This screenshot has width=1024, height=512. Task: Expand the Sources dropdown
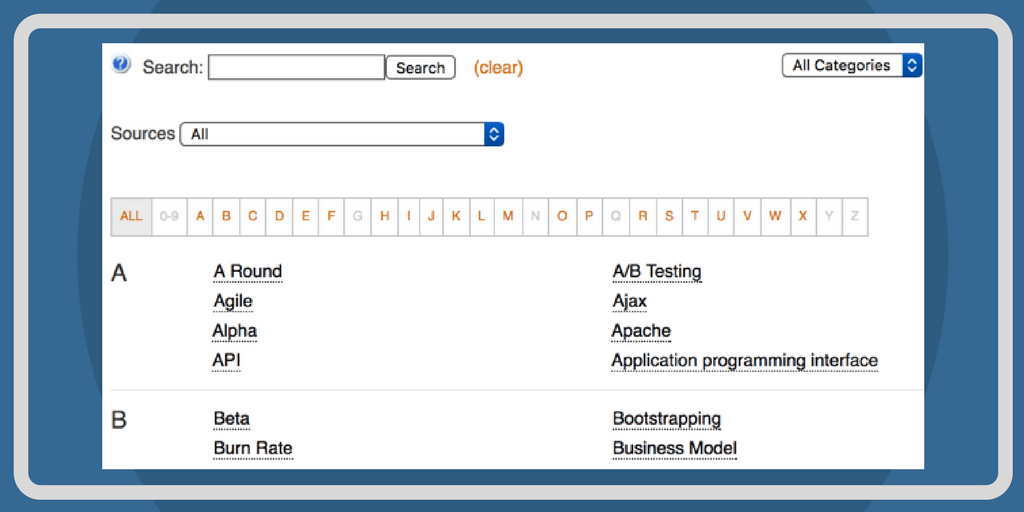tap(341, 134)
